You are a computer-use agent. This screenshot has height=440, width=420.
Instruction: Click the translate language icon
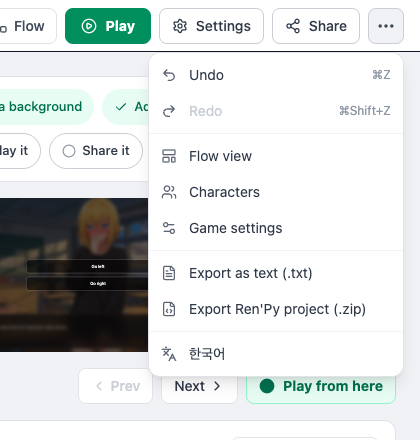coord(169,354)
